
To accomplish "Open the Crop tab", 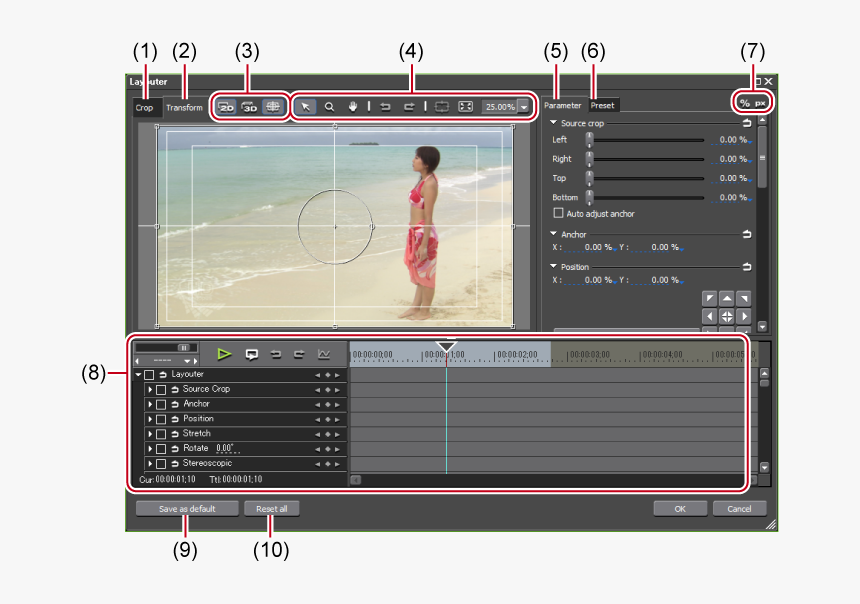I will coord(145,108).
